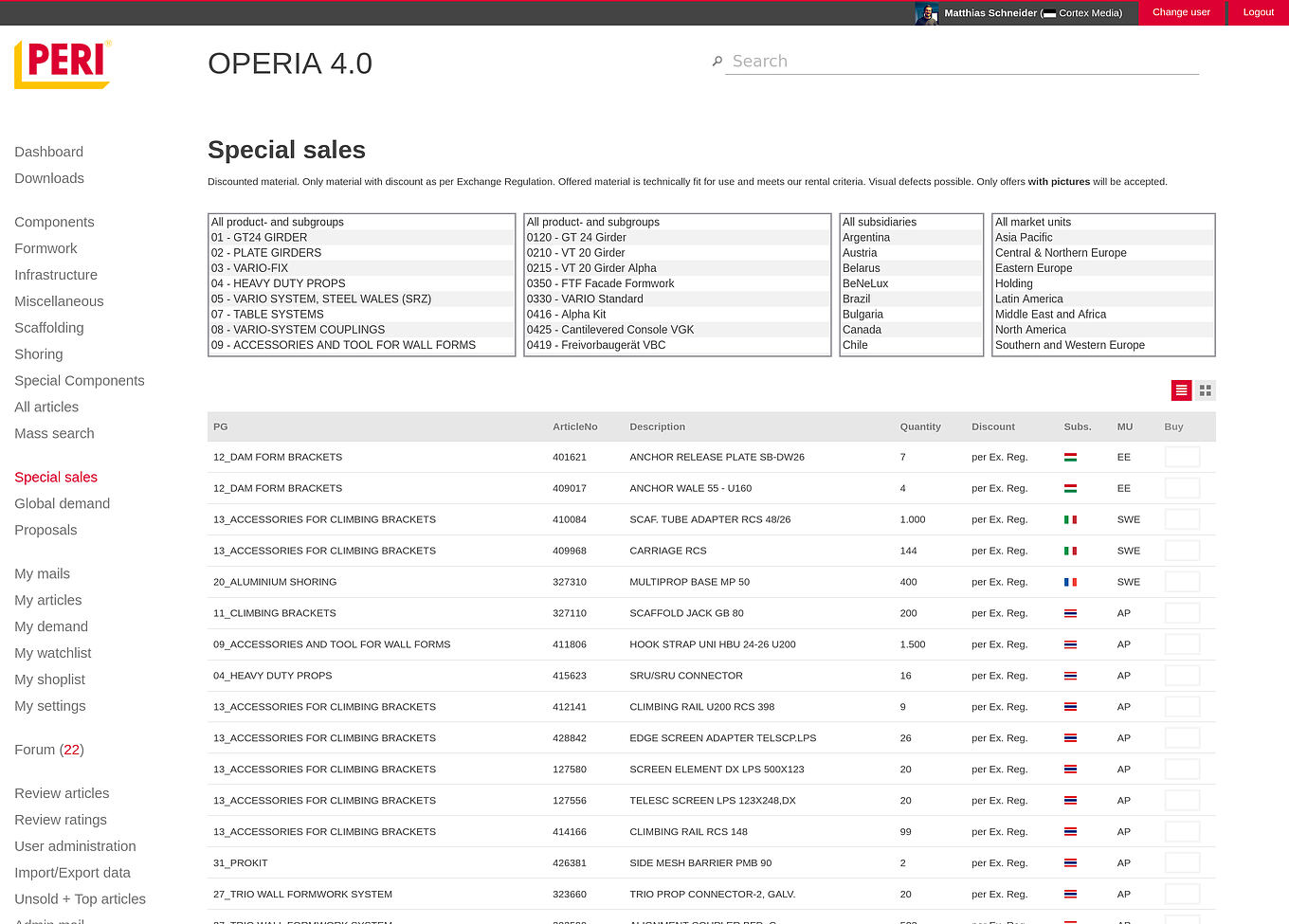Click the Logout button
1289x924 pixels.
[x=1258, y=12]
